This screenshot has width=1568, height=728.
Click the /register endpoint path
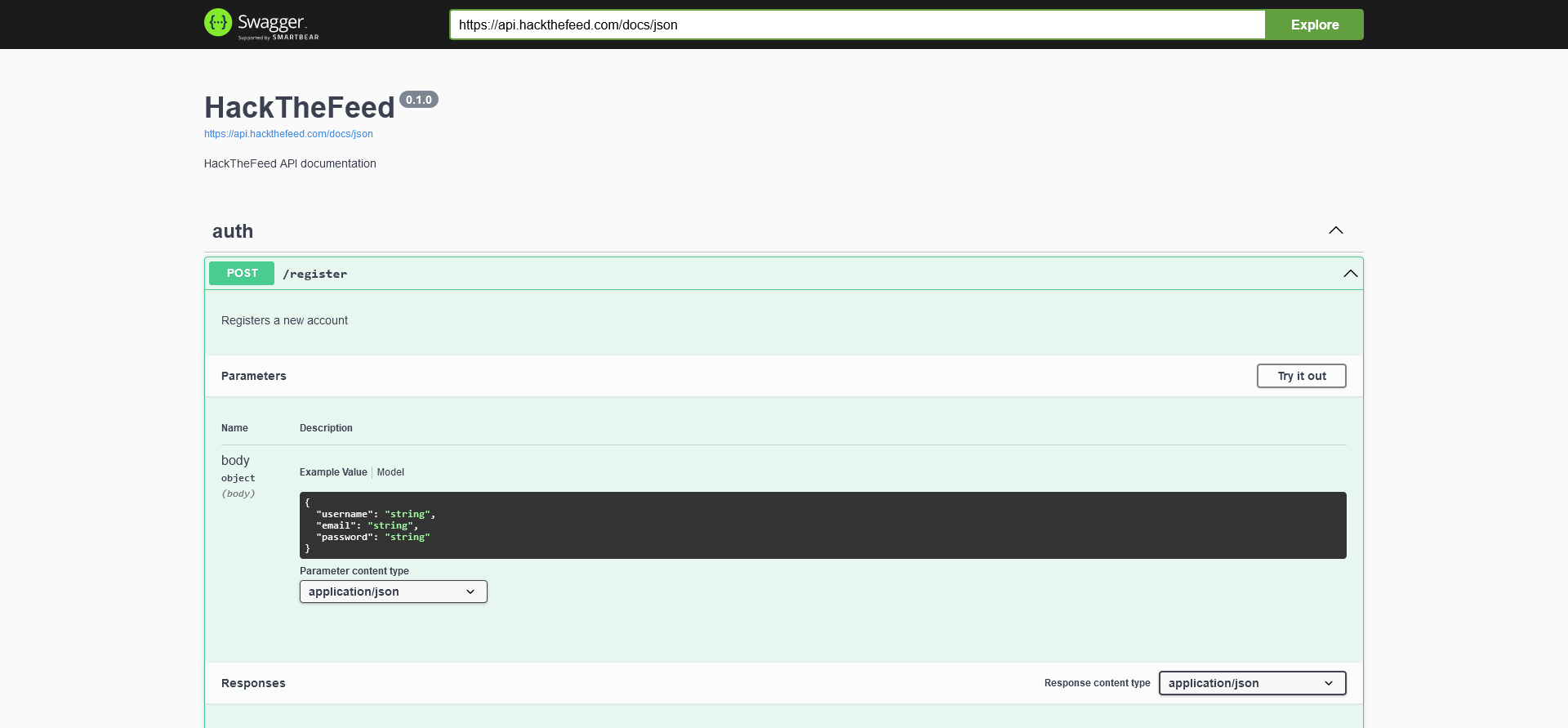(x=315, y=274)
